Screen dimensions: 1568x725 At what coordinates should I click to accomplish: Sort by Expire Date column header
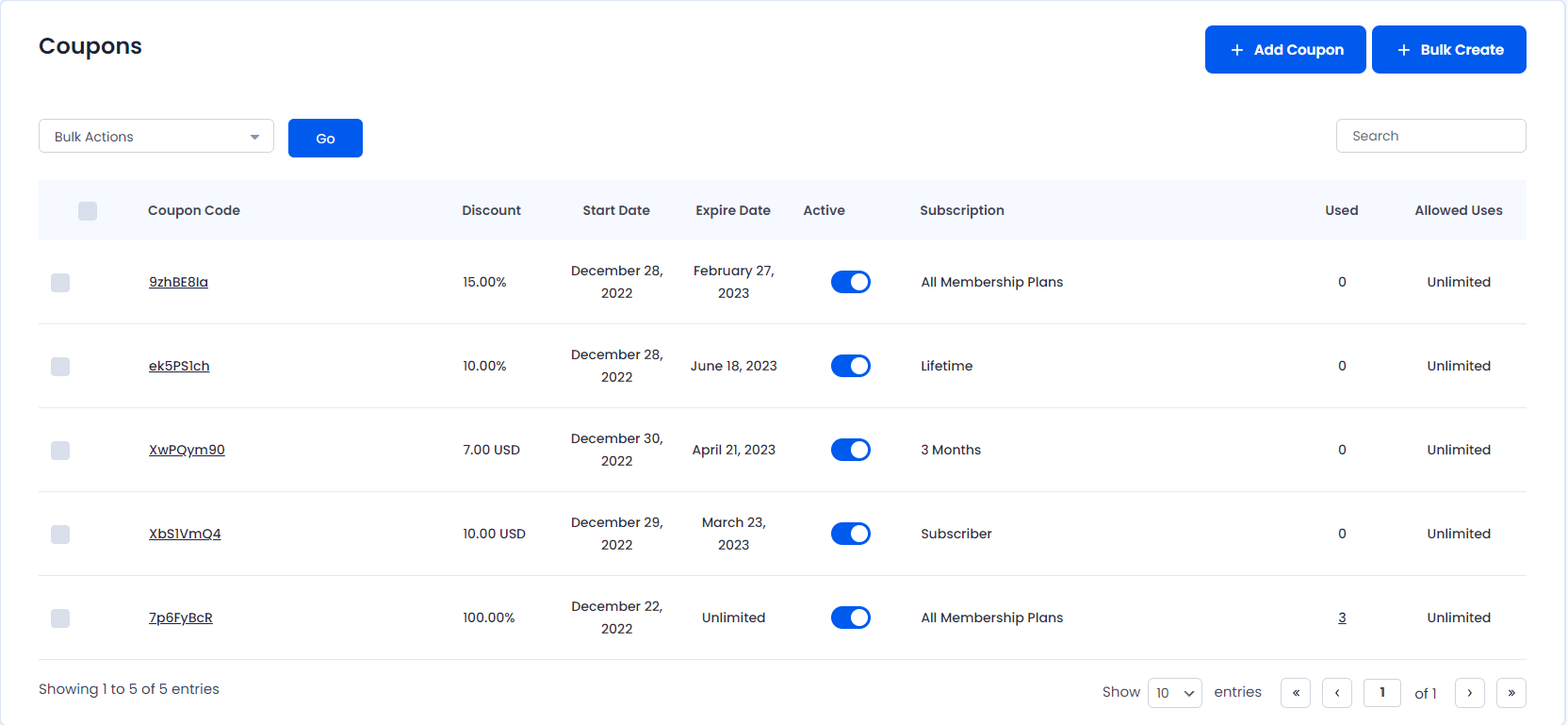click(x=733, y=210)
